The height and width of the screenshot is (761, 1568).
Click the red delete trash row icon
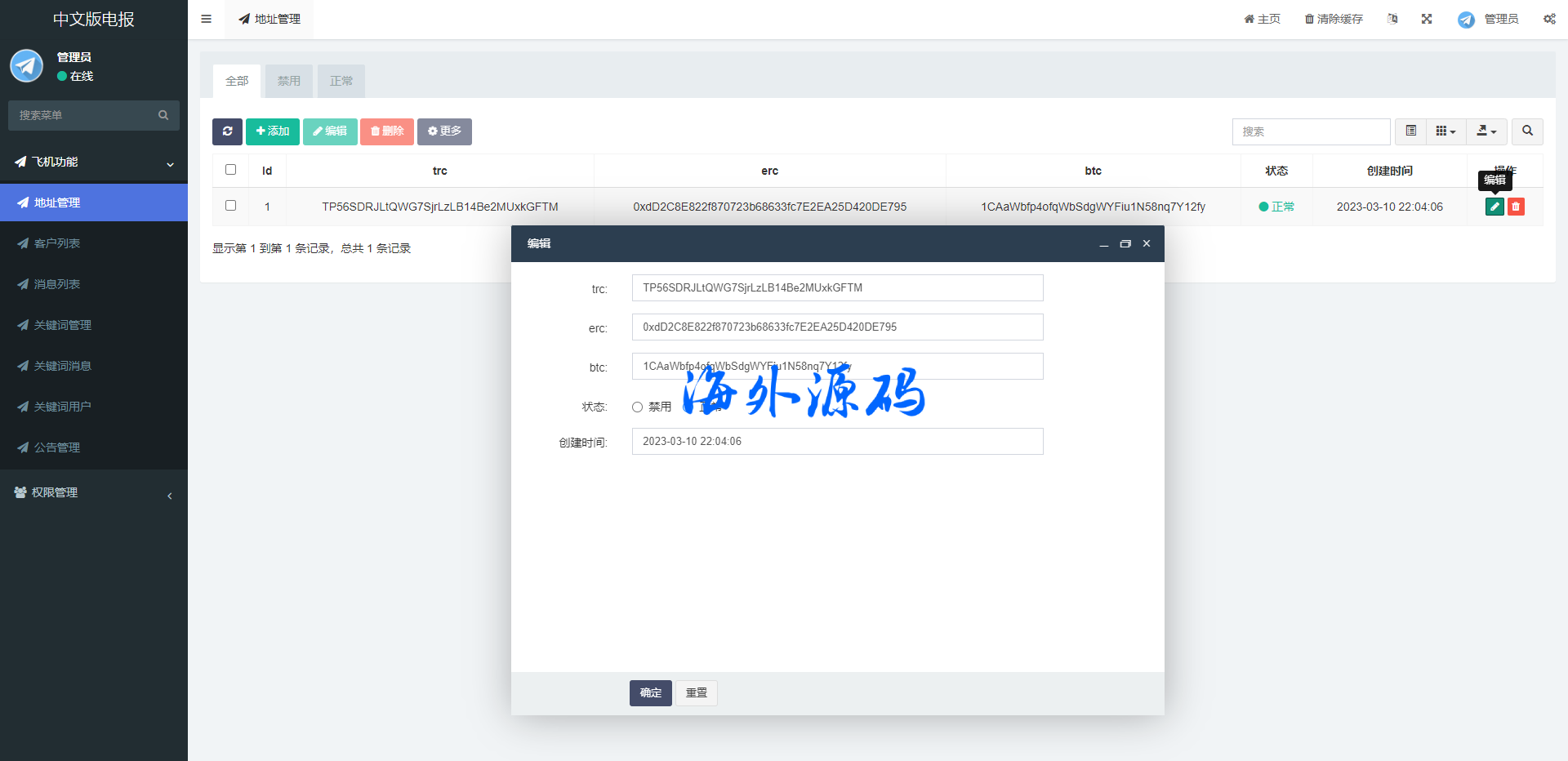(1516, 207)
